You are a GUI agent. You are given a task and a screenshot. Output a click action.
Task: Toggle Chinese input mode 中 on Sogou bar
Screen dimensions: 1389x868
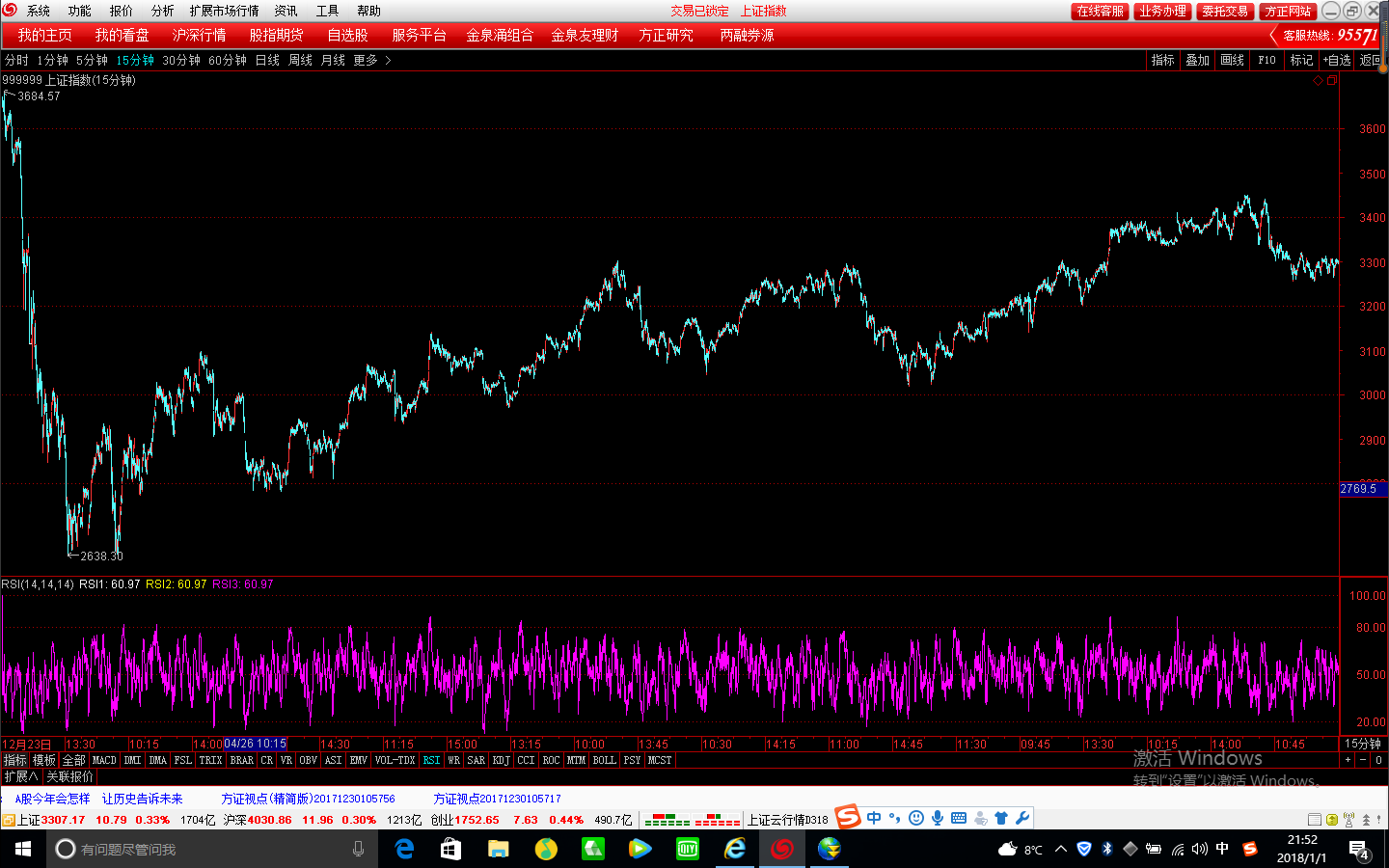click(x=874, y=818)
